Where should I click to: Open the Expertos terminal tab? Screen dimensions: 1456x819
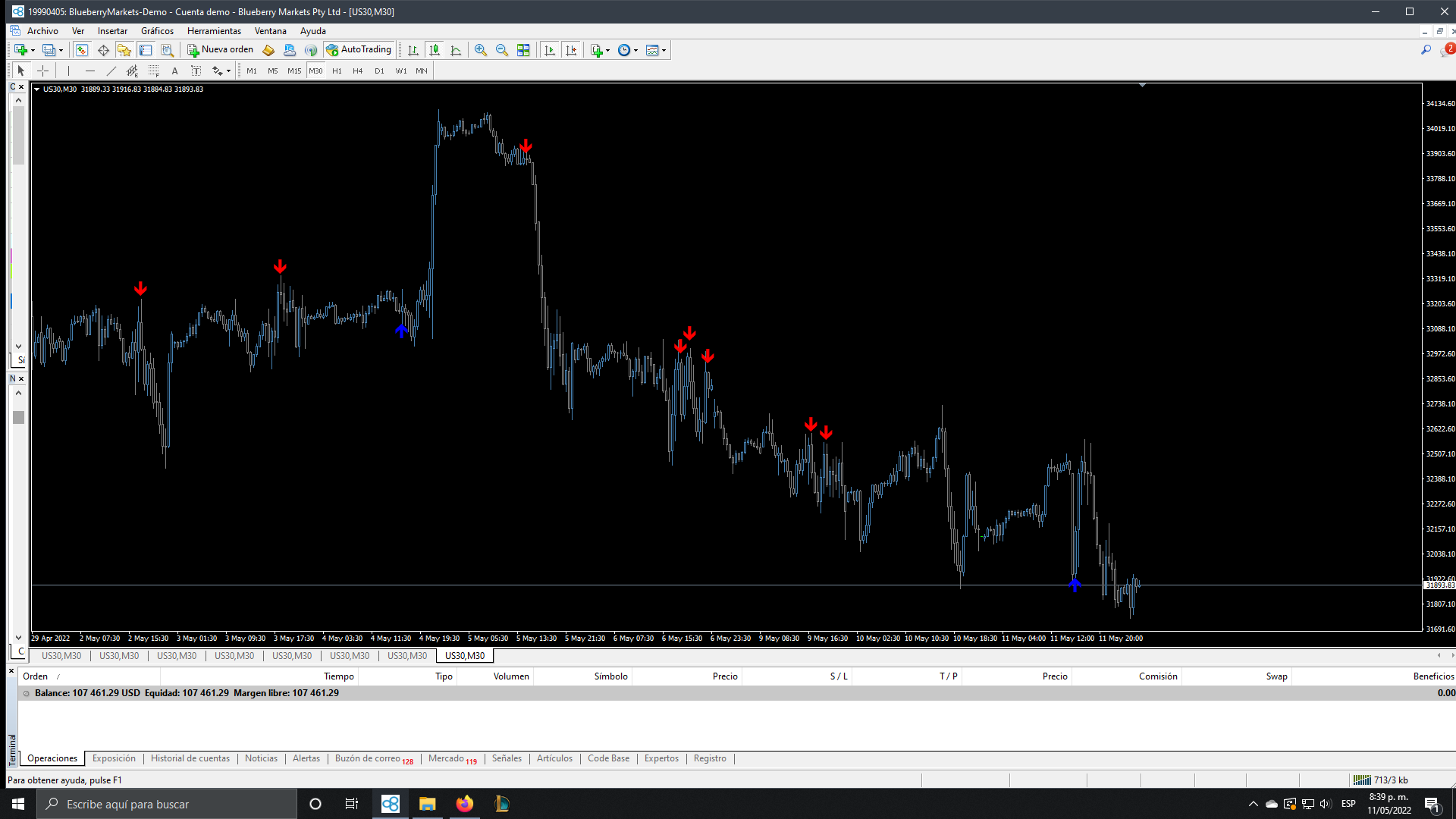click(661, 758)
